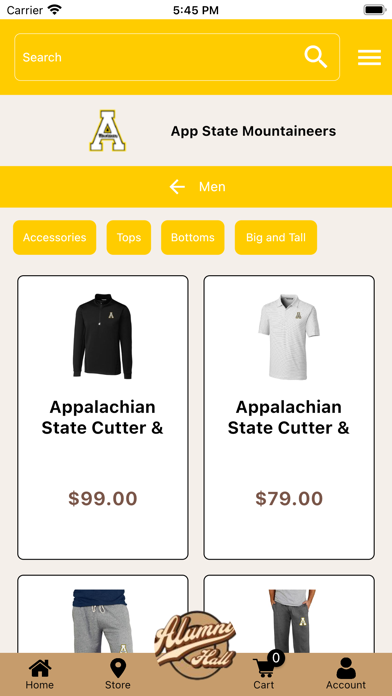This screenshot has width=392, height=696.
Task: Open the white polo shirt thumbnail
Action: (289, 336)
